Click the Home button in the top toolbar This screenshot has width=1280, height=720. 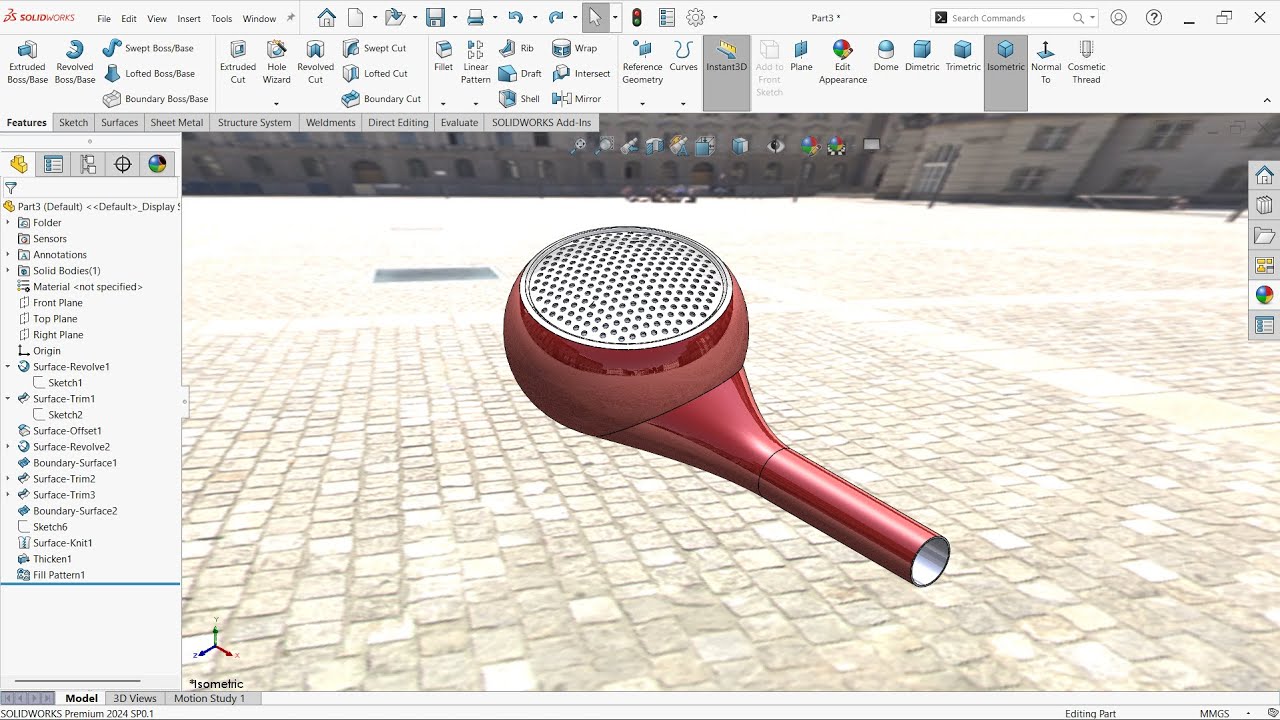(x=326, y=18)
